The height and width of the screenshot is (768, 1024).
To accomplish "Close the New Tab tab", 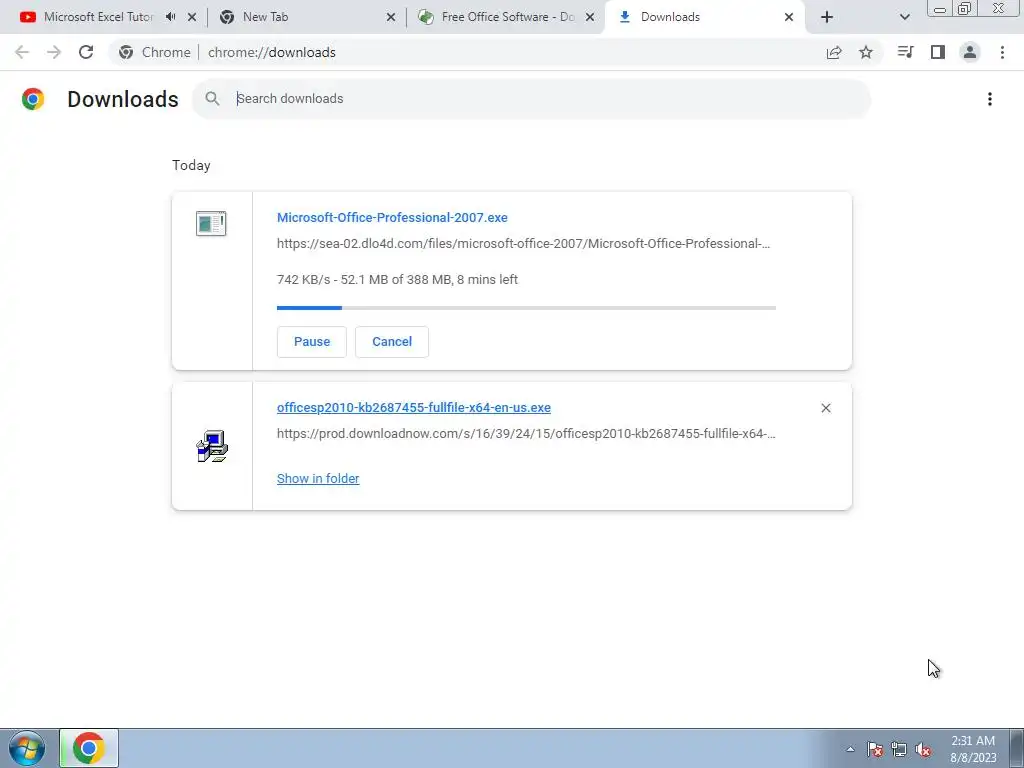I will 391,17.
